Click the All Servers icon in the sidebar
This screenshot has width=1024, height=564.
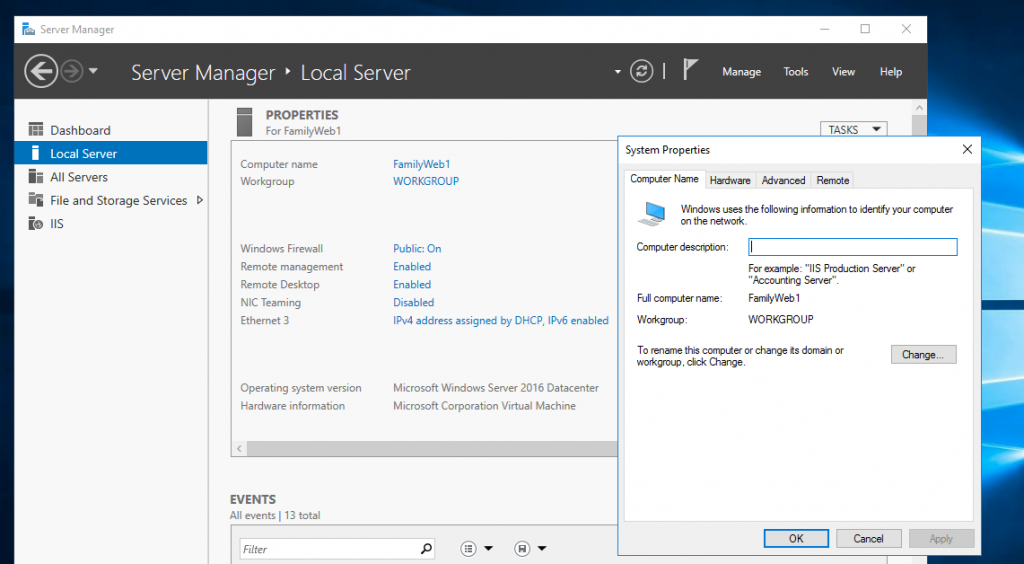[36, 176]
